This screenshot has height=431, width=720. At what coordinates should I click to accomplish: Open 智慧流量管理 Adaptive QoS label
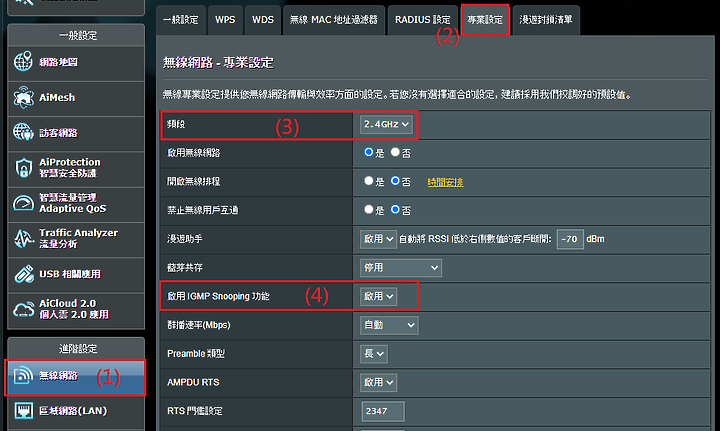(73, 203)
